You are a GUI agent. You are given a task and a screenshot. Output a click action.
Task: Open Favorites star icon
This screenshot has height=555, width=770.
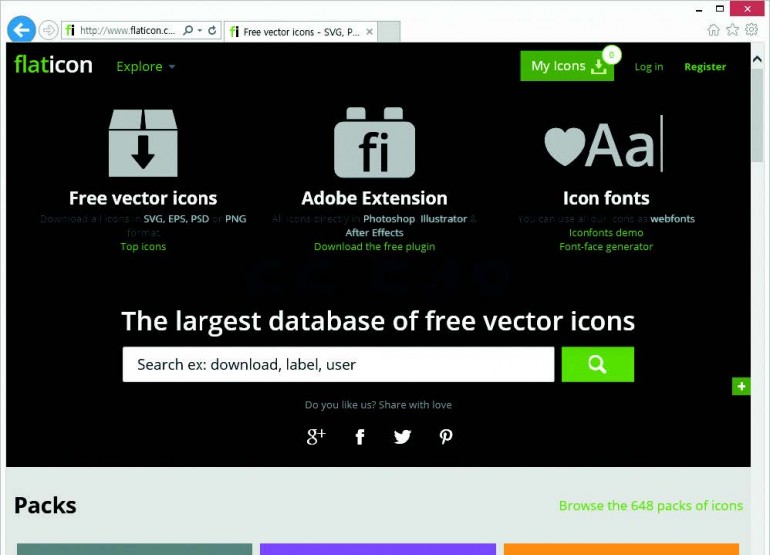(732, 30)
